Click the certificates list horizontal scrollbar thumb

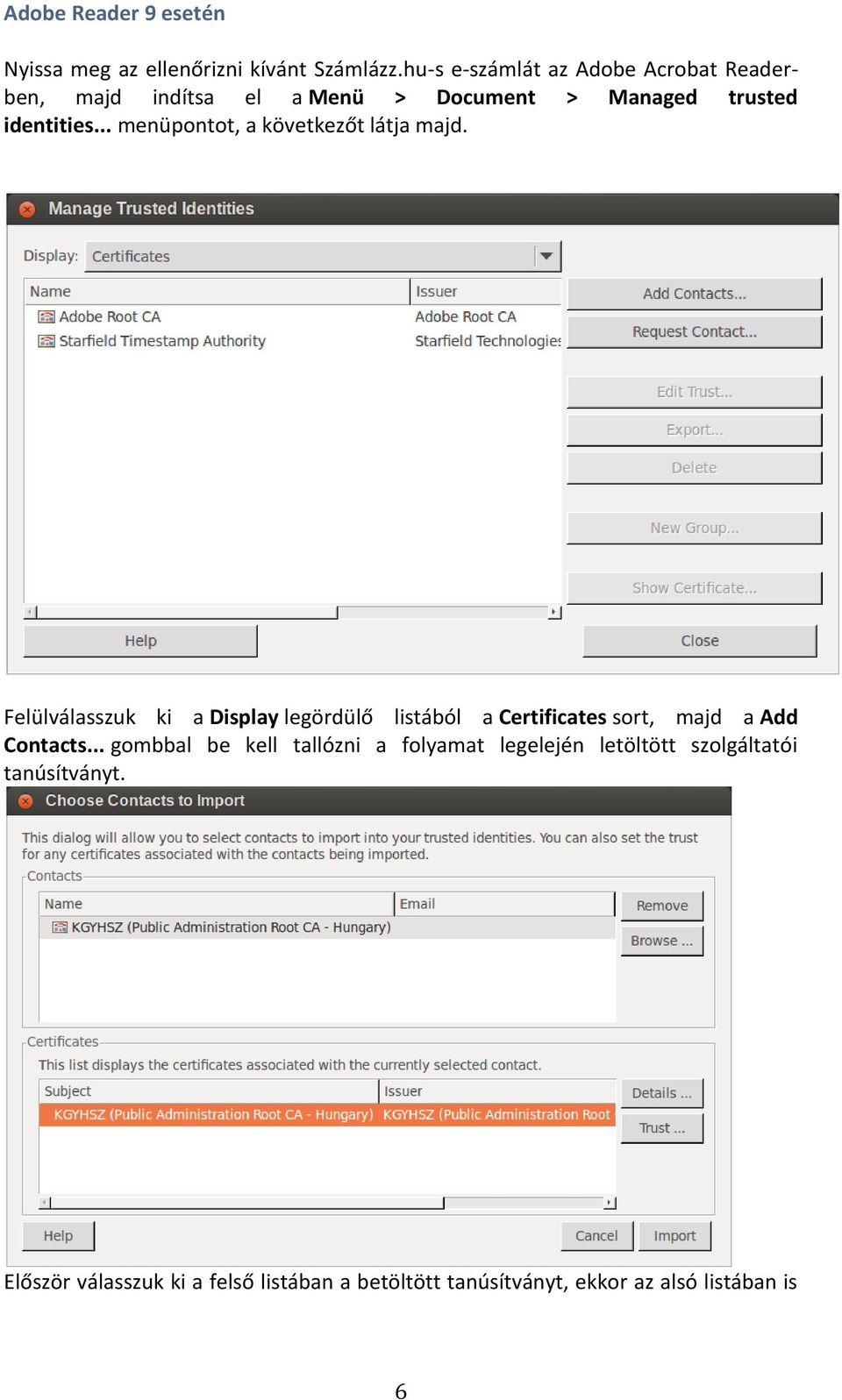[x=247, y=1203]
